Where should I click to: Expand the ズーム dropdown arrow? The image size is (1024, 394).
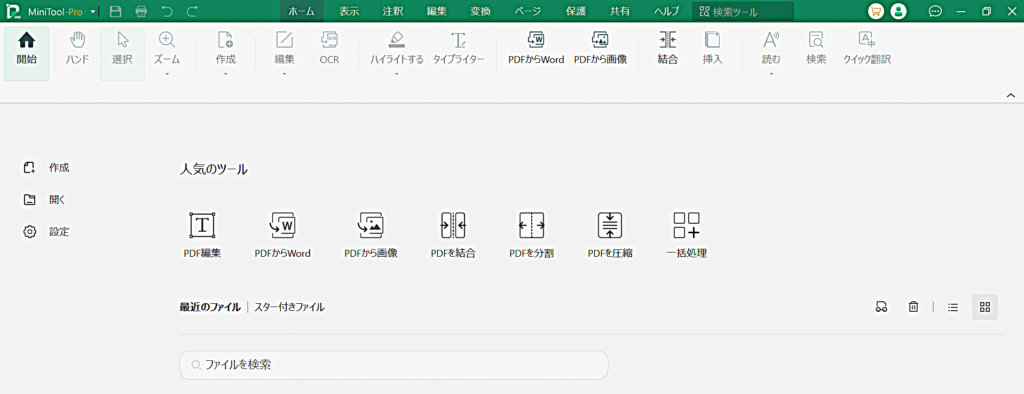pyautogui.click(x=167, y=74)
